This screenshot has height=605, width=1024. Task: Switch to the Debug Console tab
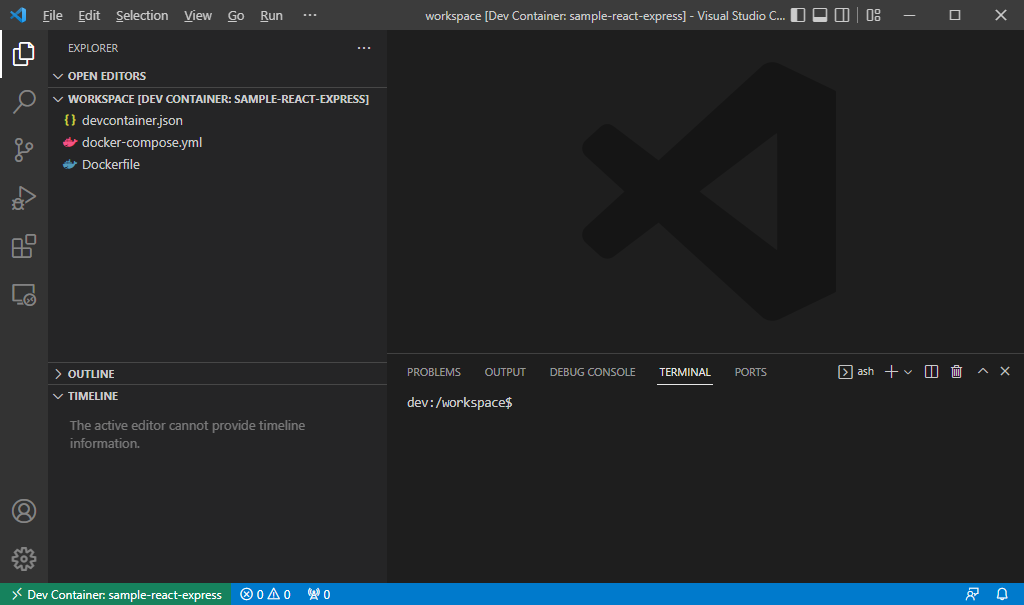592,372
